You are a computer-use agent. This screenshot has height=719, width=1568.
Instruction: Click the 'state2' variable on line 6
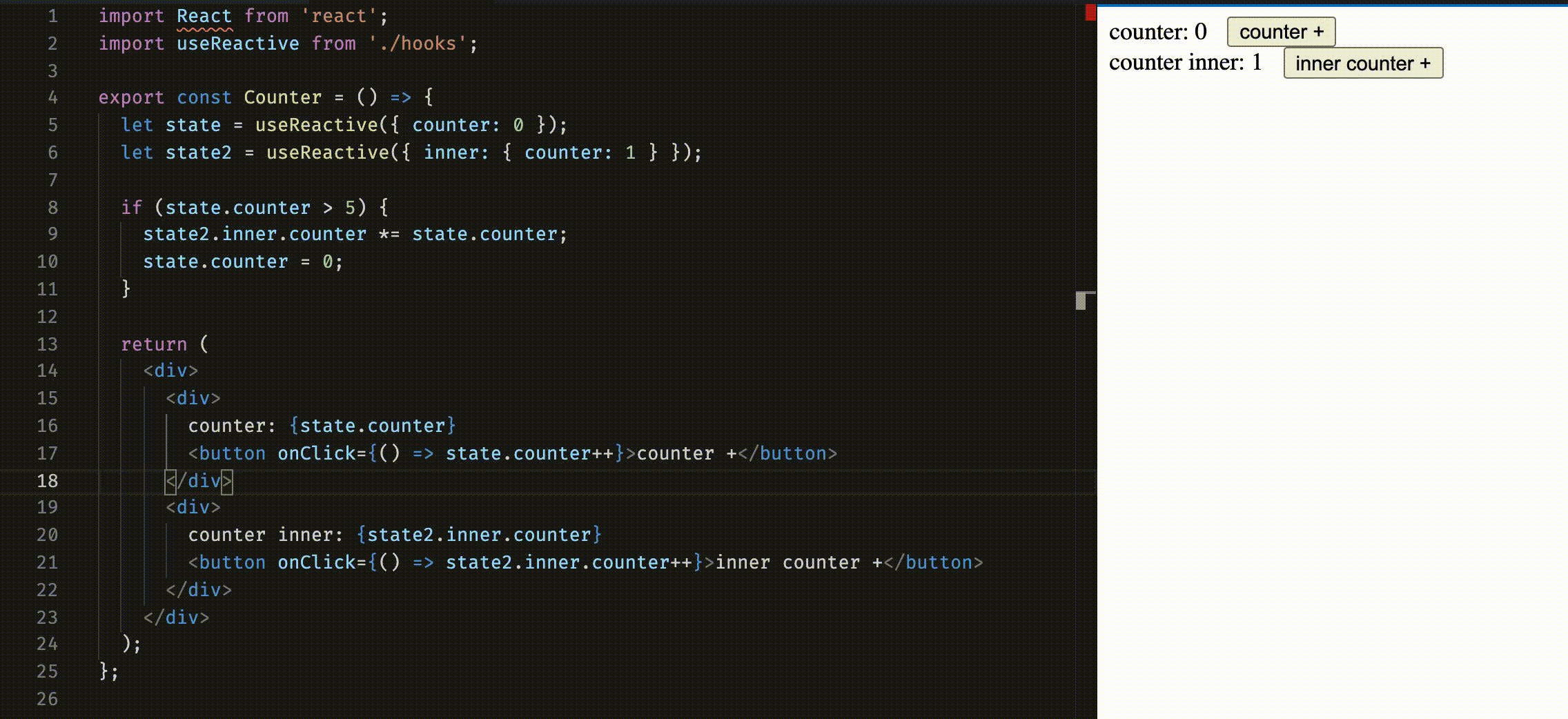click(199, 152)
